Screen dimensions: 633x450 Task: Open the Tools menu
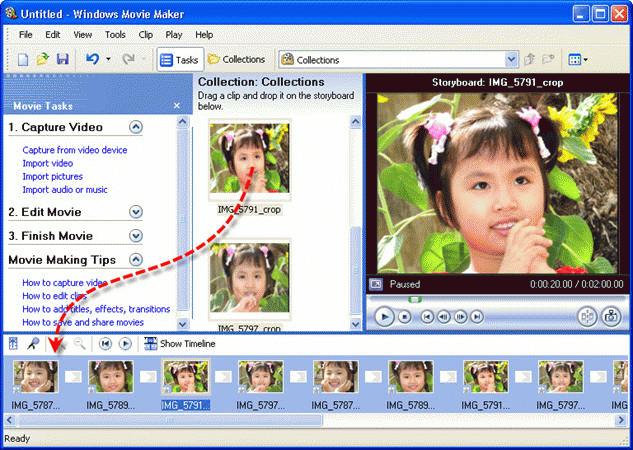pyautogui.click(x=115, y=34)
